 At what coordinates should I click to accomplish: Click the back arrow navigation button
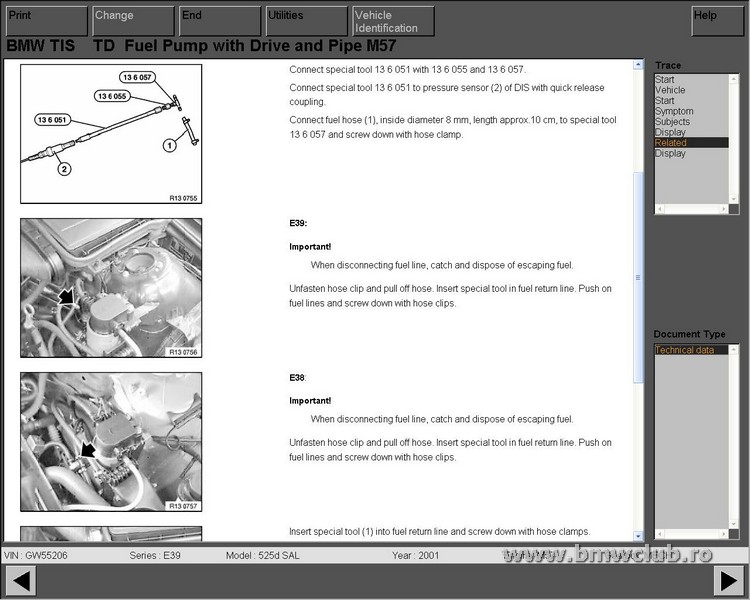tap(21, 580)
